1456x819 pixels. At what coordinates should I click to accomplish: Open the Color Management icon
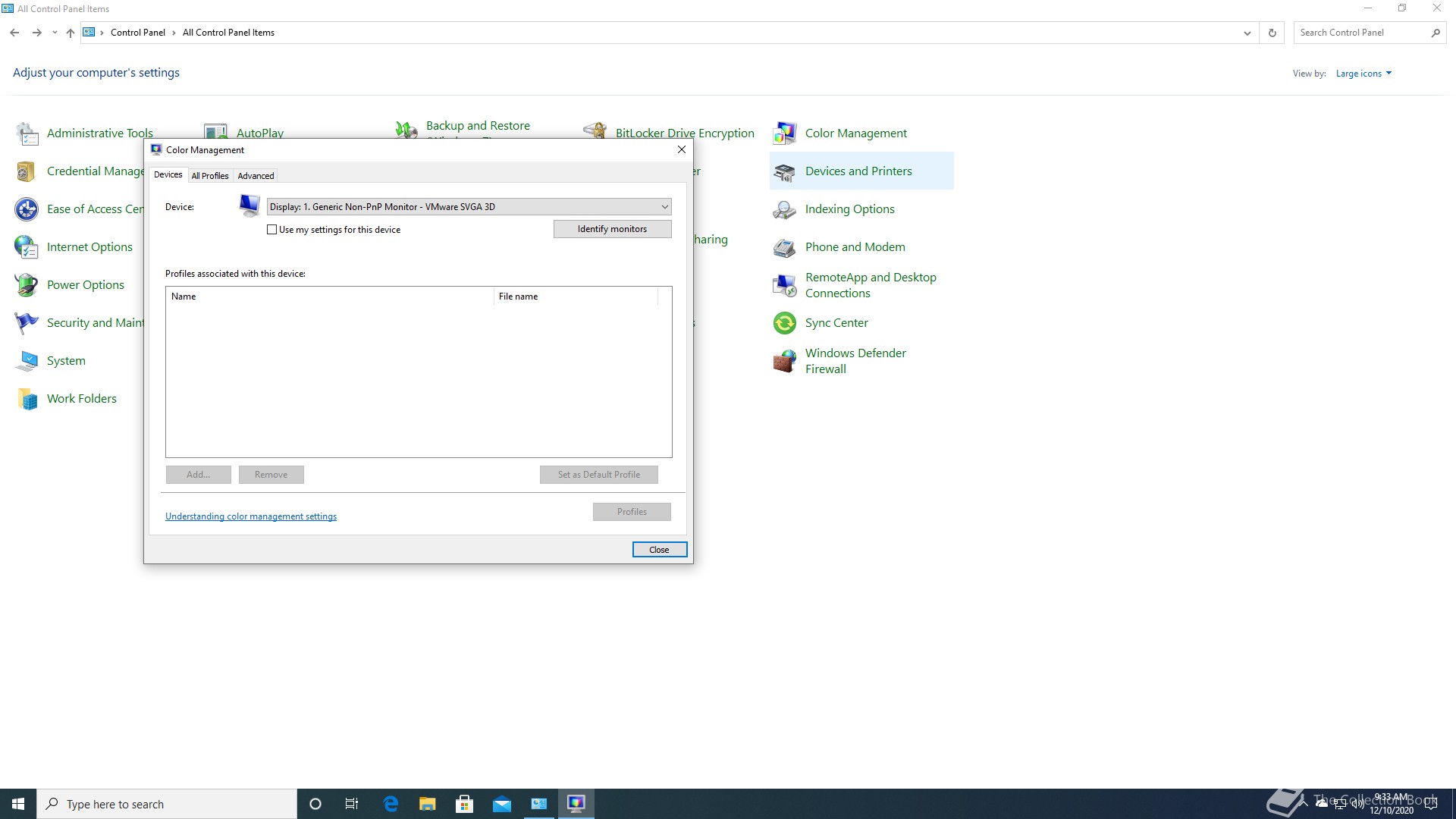pyautogui.click(x=785, y=133)
